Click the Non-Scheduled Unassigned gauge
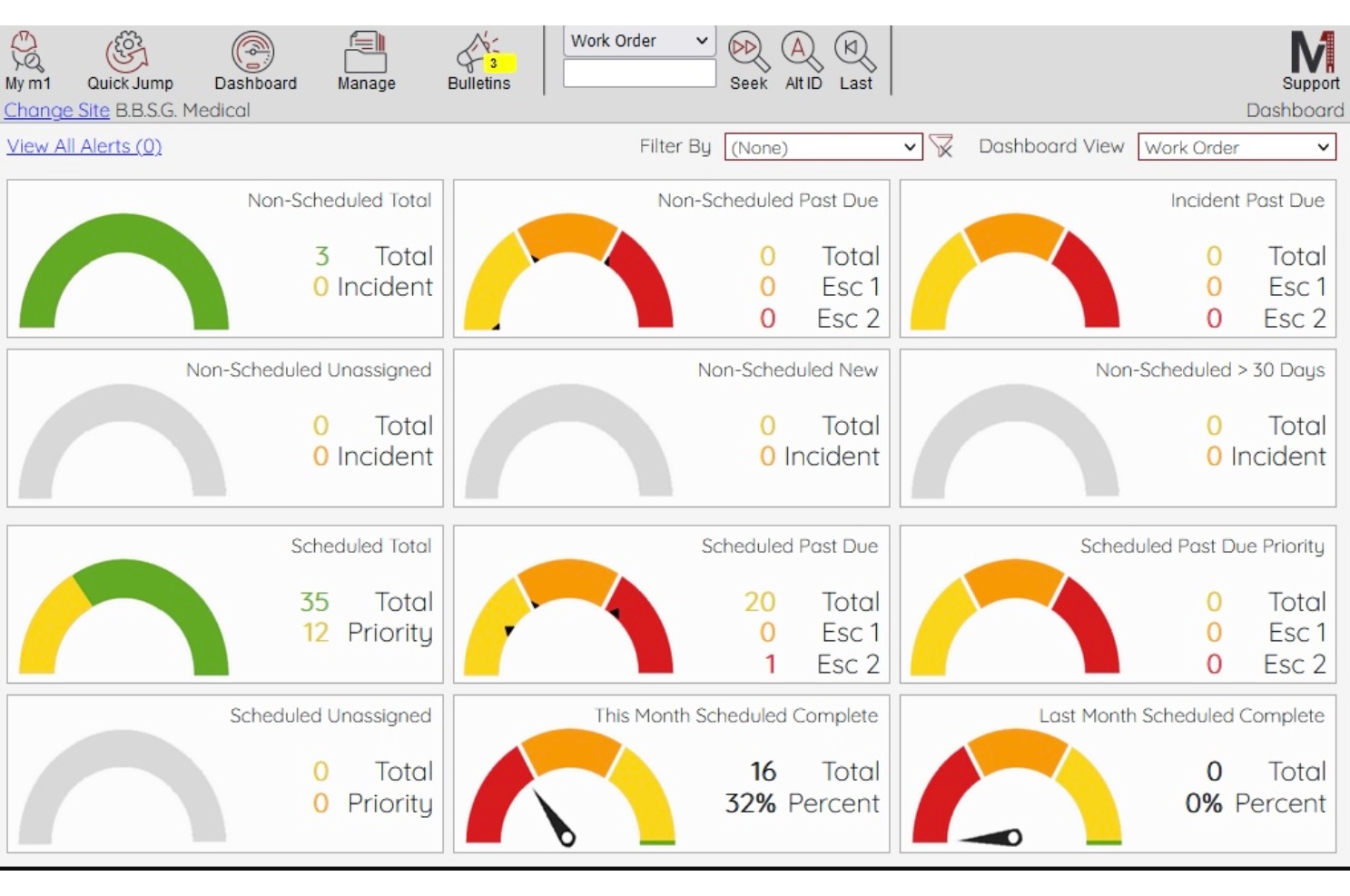1350x896 pixels. 123,440
